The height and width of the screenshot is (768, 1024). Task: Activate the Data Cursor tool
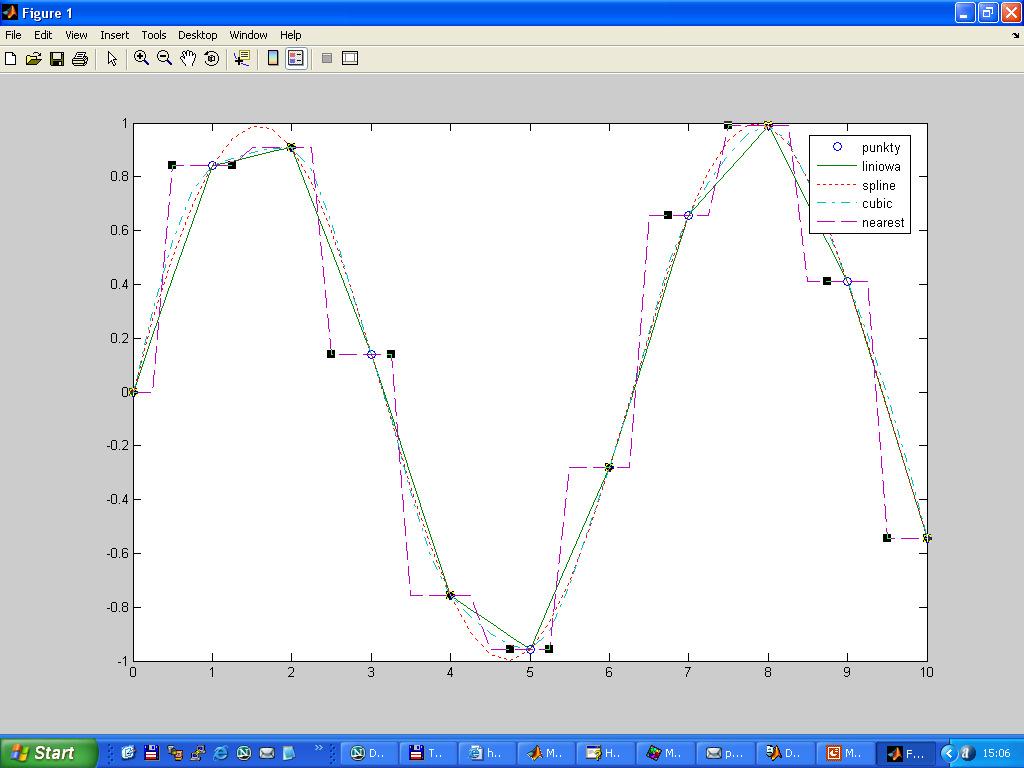tap(242, 58)
